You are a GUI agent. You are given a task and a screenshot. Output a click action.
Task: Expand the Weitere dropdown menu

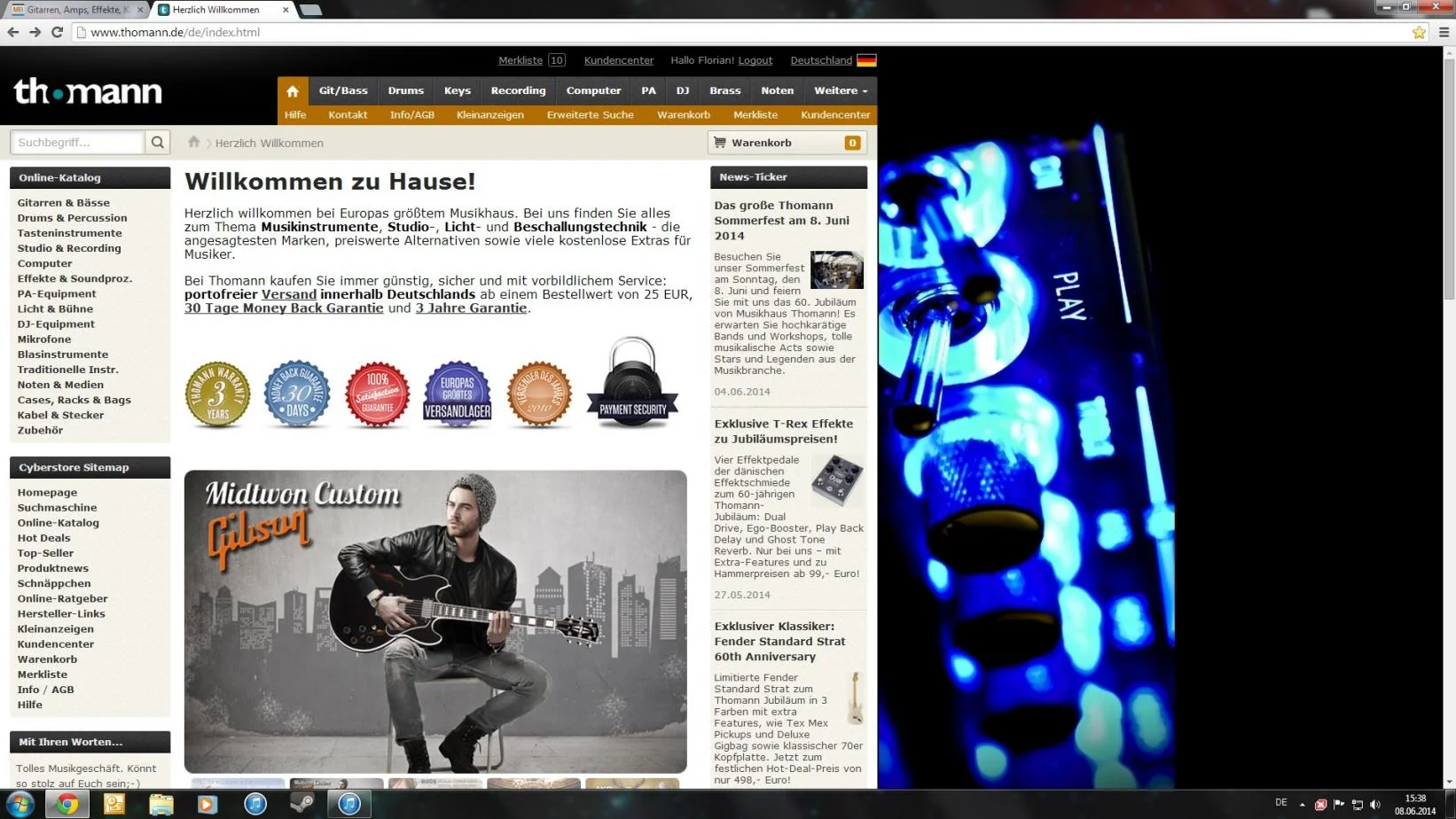point(841,90)
